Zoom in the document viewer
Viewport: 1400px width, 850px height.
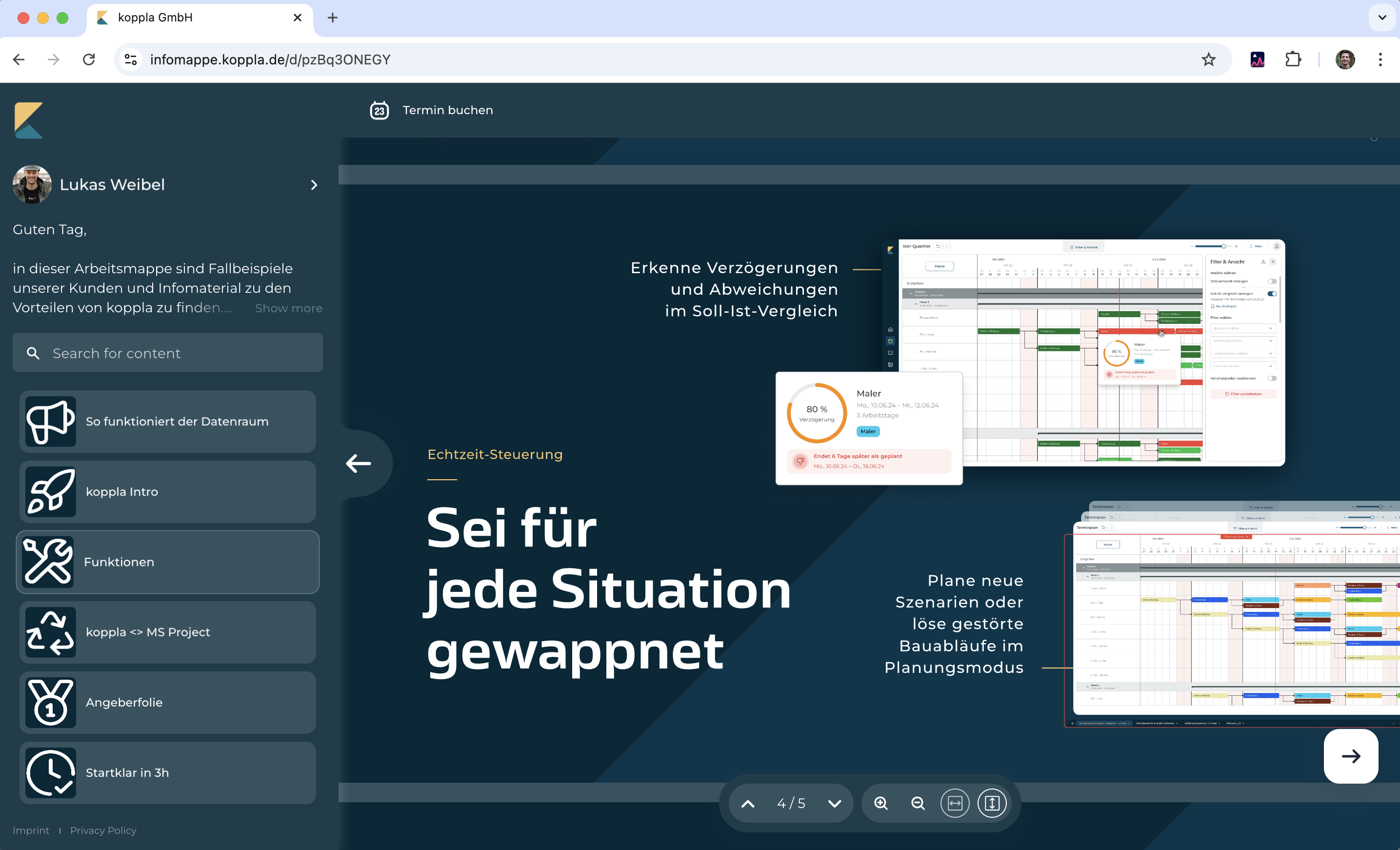click(x=880, y=803)
